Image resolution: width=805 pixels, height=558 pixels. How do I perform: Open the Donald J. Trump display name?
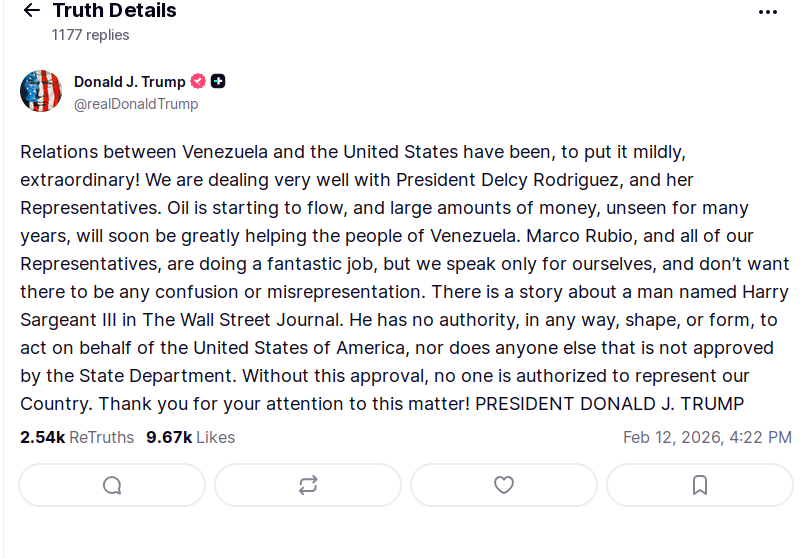pos(129,82)
